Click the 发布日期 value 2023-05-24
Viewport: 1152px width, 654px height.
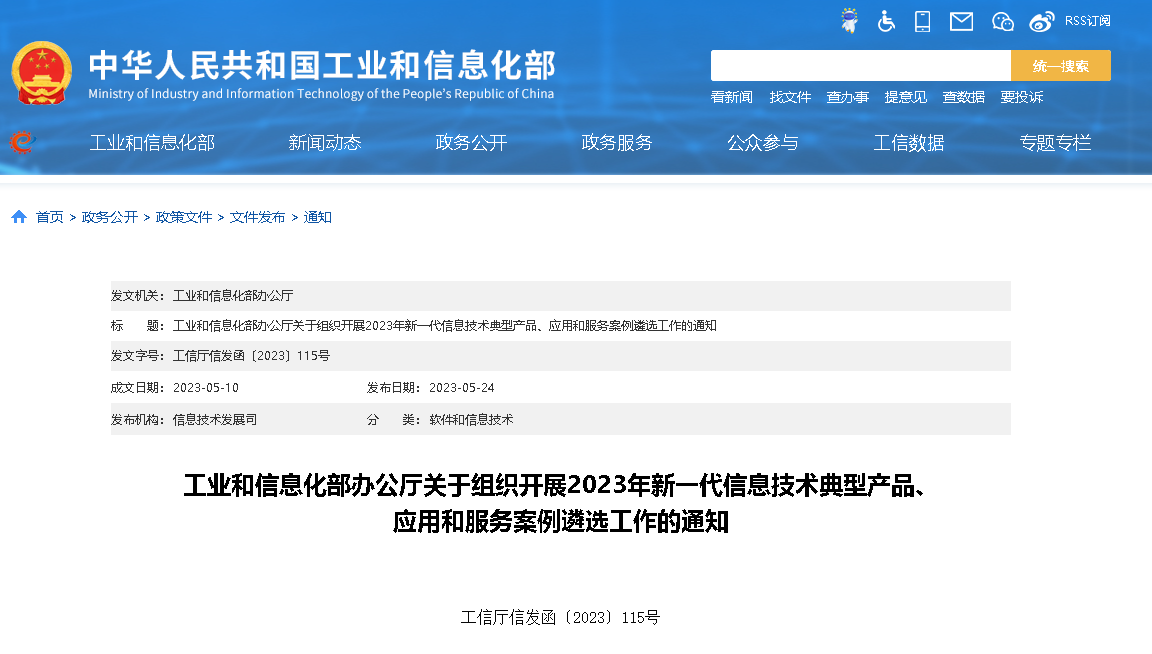coord(461,387)
